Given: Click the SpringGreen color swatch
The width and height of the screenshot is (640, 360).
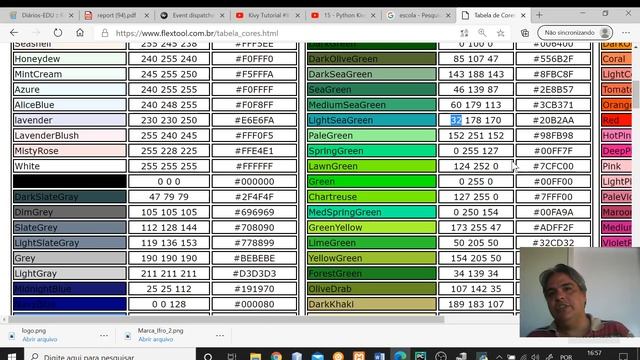Looking at the screenshot, I should [371, 151].
